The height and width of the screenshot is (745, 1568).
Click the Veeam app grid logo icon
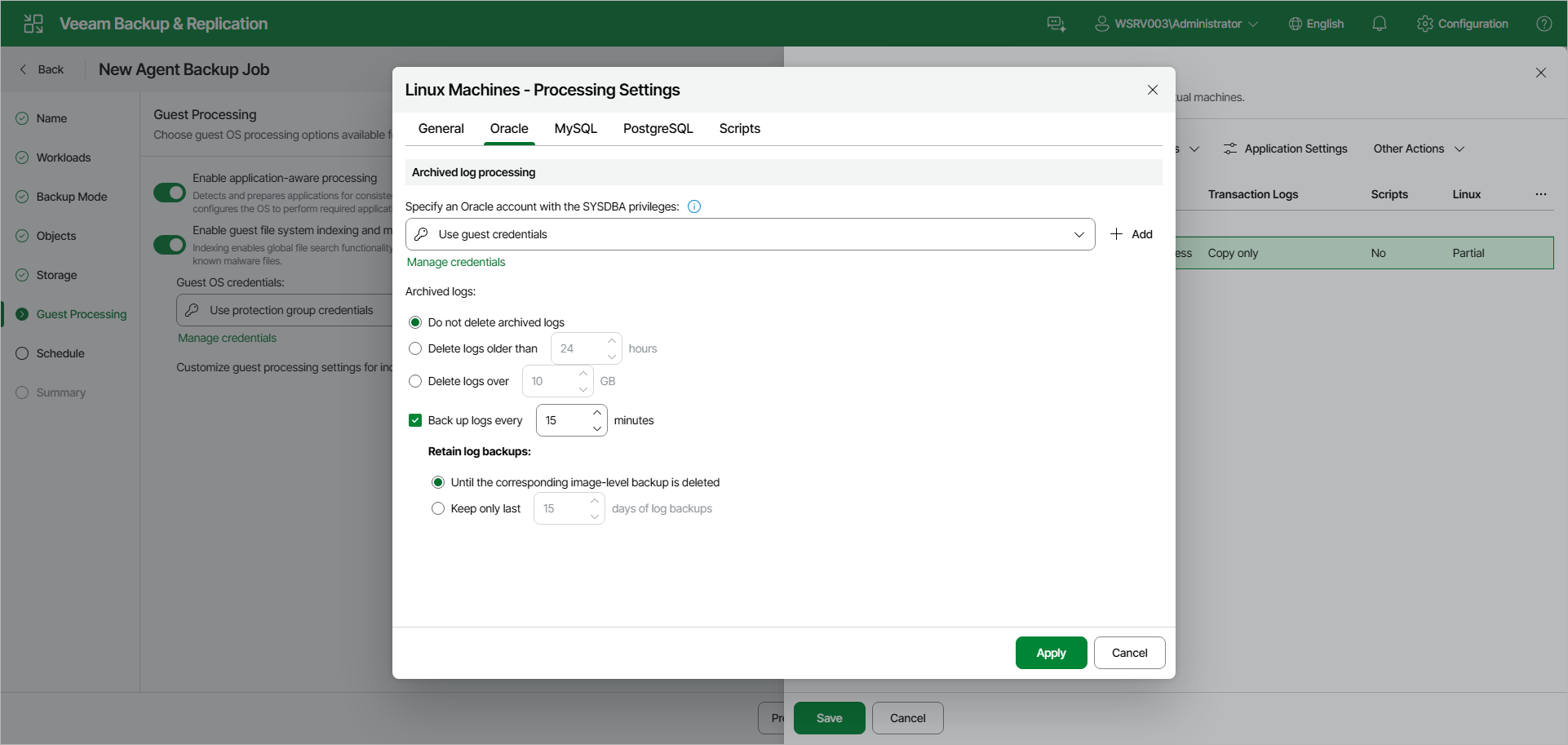(33, 24)
